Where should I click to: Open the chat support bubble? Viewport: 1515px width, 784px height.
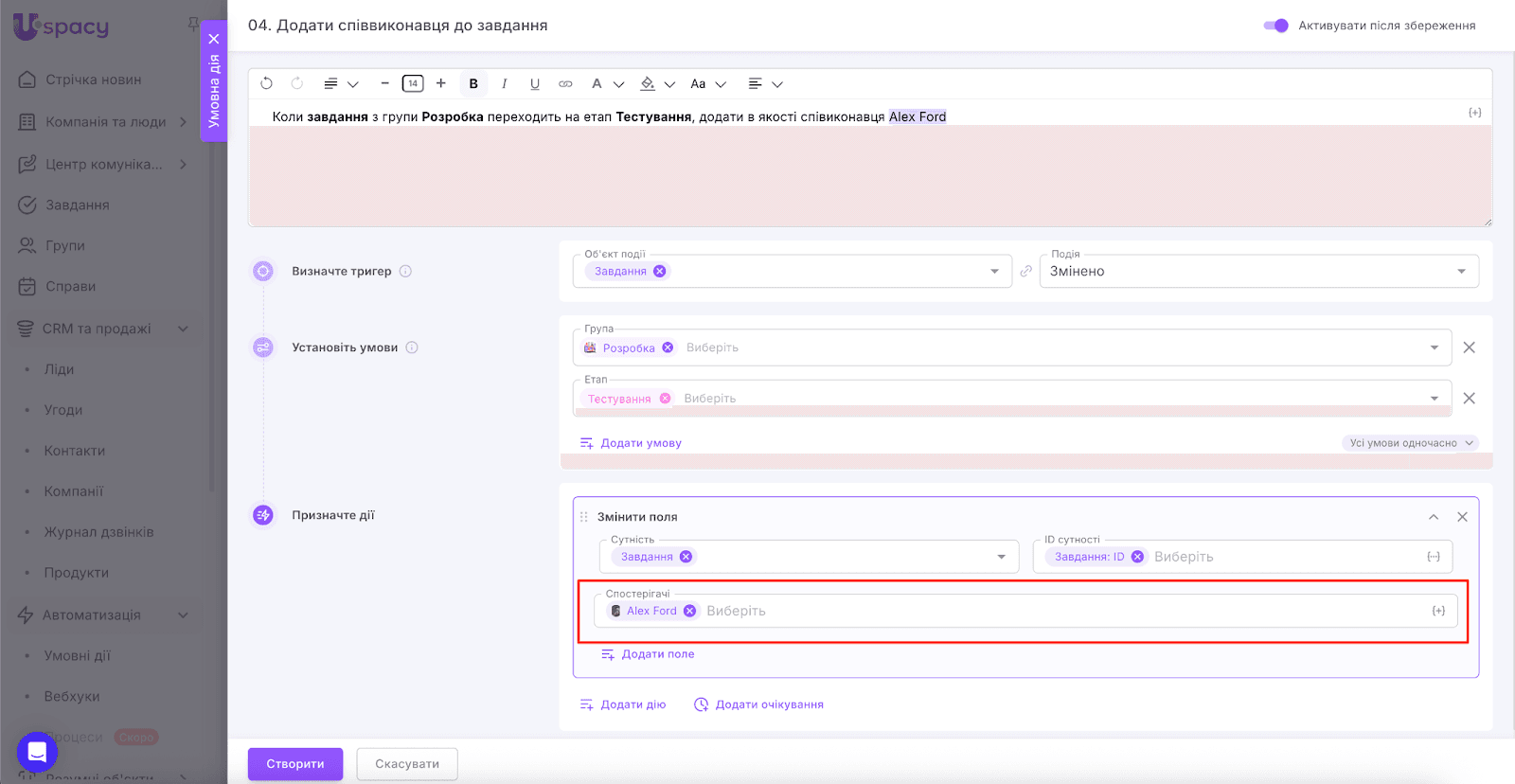[x=37, y=753]
